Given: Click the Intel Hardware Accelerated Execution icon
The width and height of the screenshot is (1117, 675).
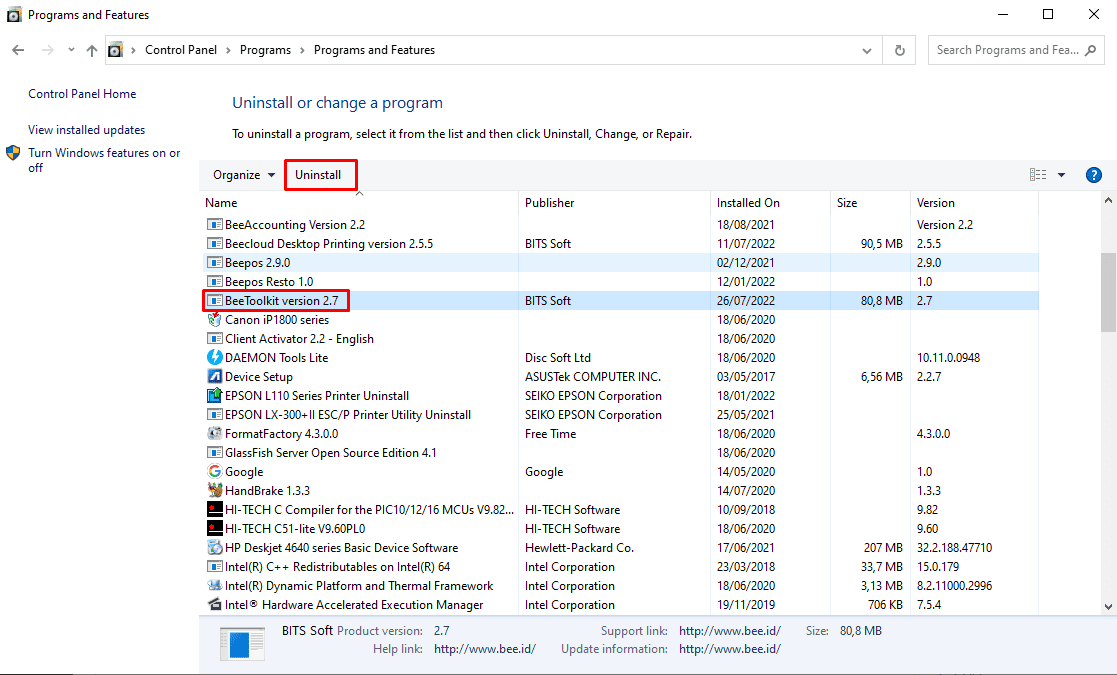Looking at the screenshot, I should tap(214, 605).
